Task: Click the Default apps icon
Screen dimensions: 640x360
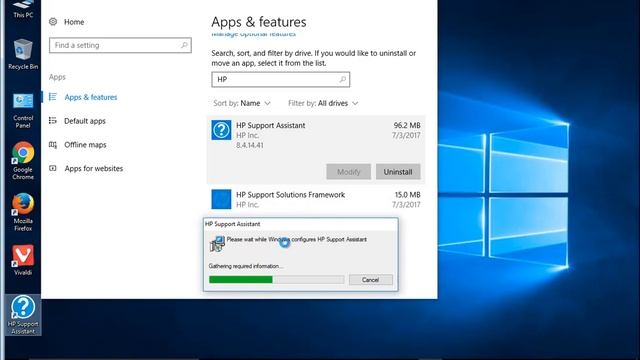Action: point(53,120)
